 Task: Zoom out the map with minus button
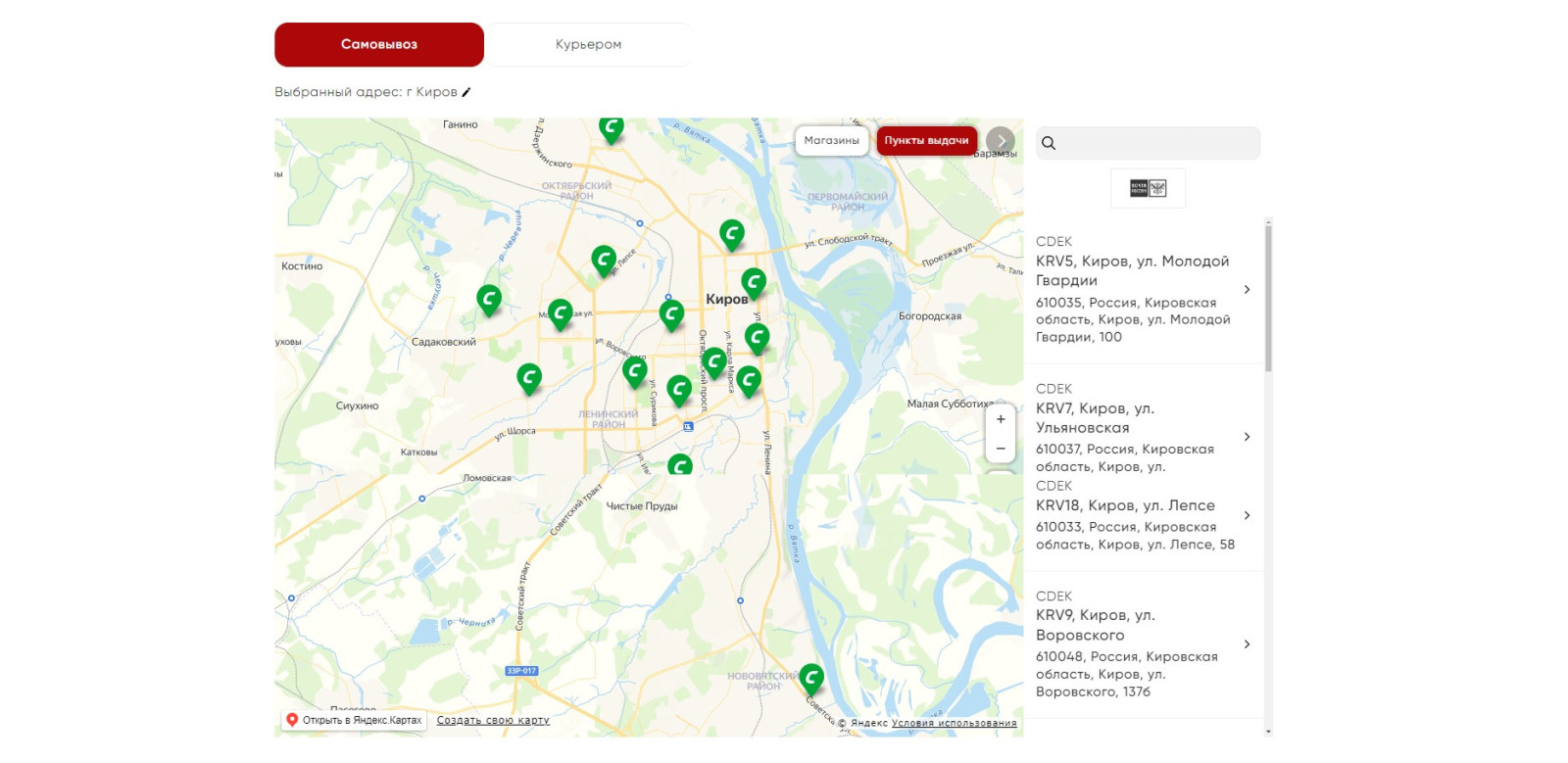(1001, 449)
